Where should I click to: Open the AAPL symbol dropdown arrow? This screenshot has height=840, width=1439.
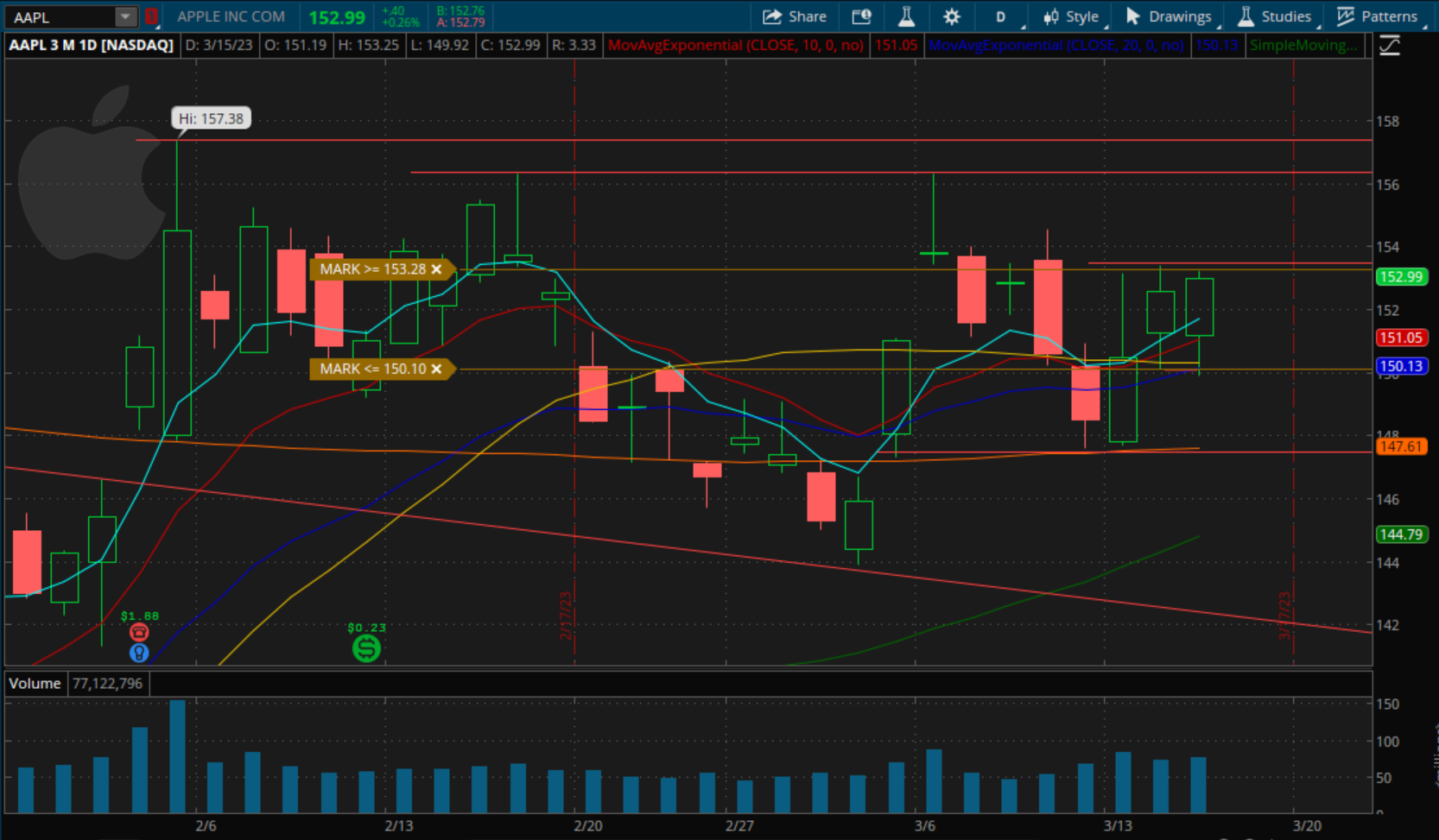(x=125, y=16)
